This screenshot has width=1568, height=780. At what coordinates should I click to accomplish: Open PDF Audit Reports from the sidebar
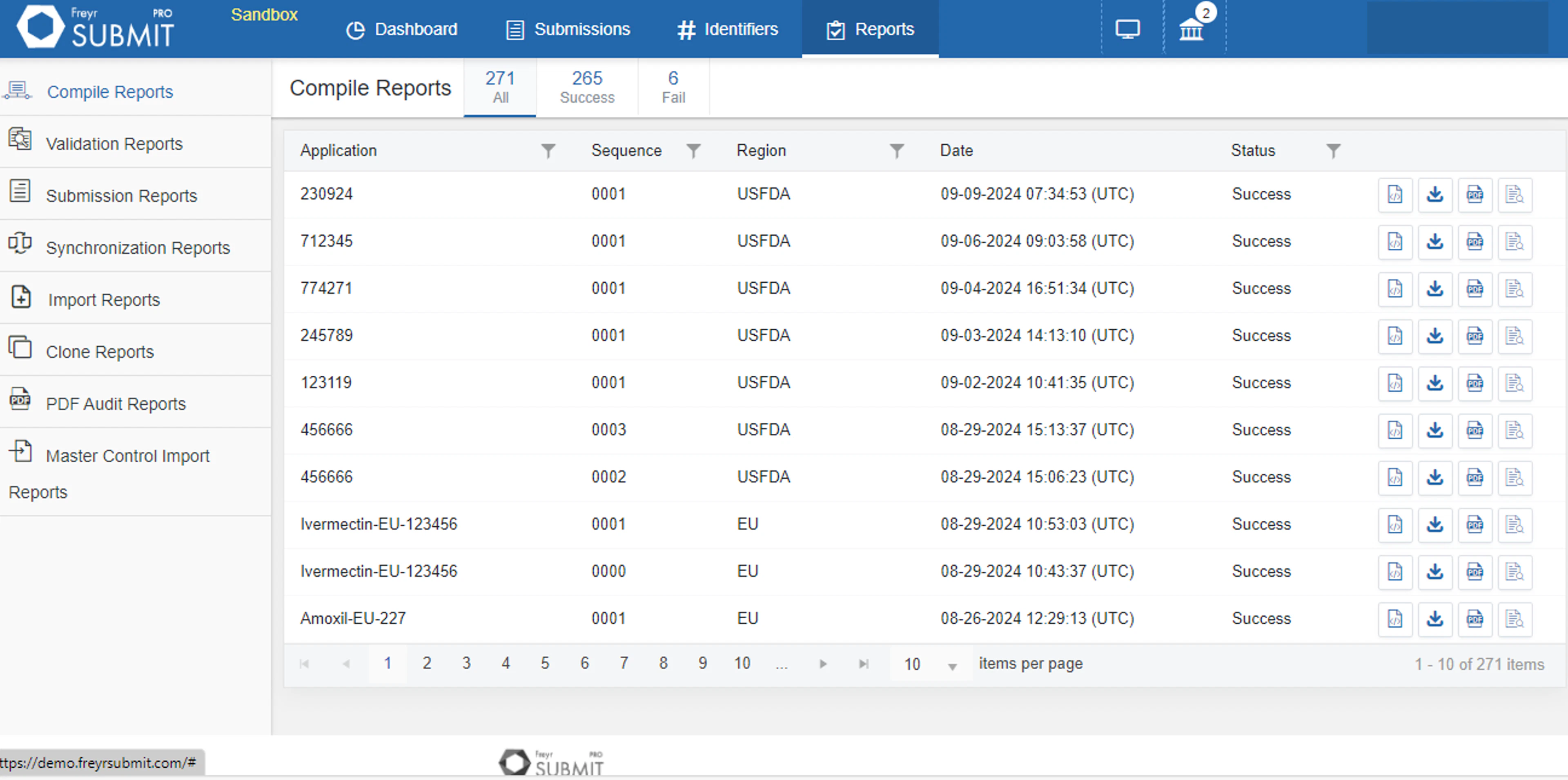coord(116,403)
